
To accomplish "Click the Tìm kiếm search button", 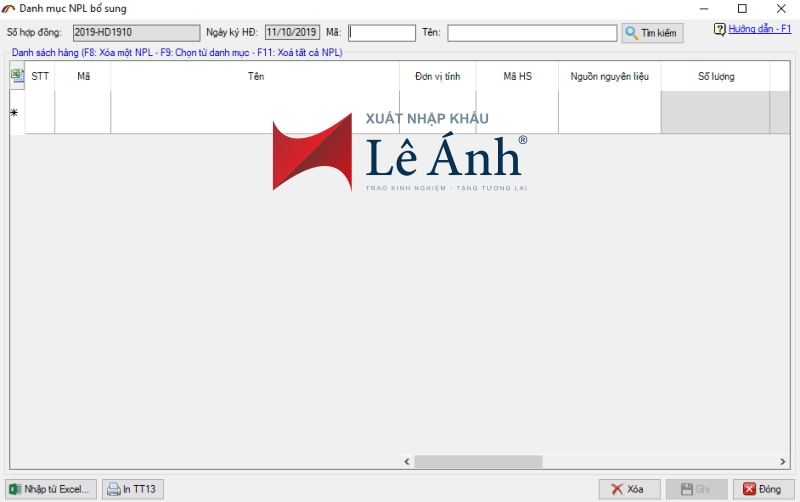I will click(651, 33).
